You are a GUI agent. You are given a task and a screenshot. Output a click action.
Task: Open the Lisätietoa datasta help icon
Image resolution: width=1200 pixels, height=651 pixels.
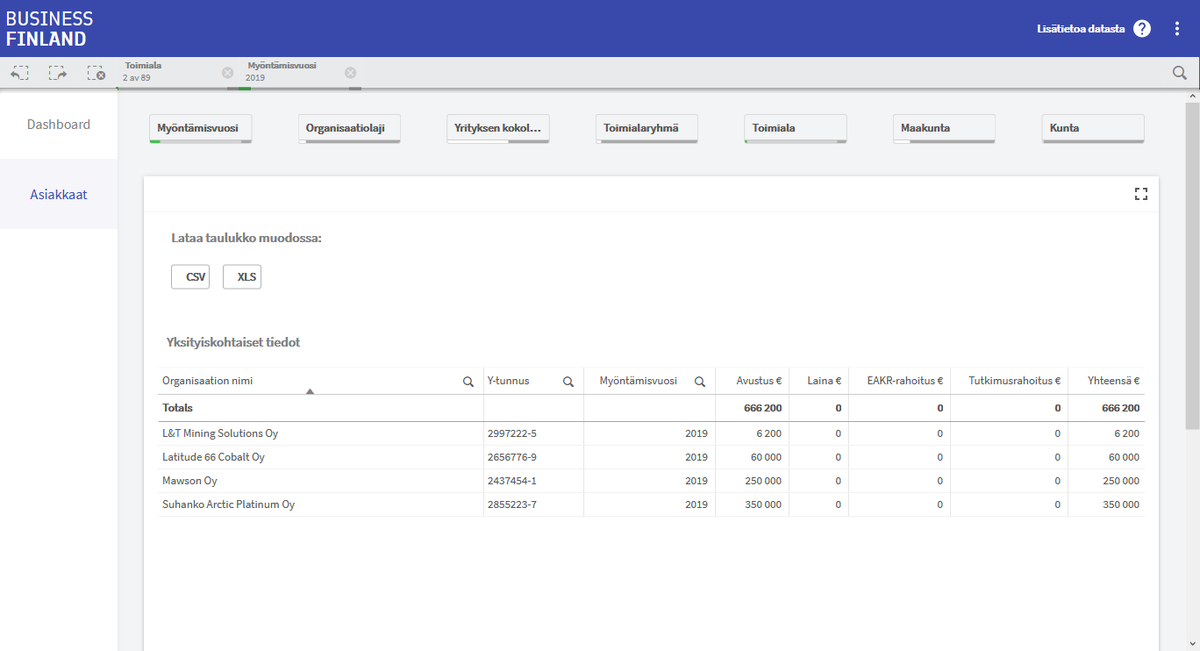click(x=1142, y=29)
